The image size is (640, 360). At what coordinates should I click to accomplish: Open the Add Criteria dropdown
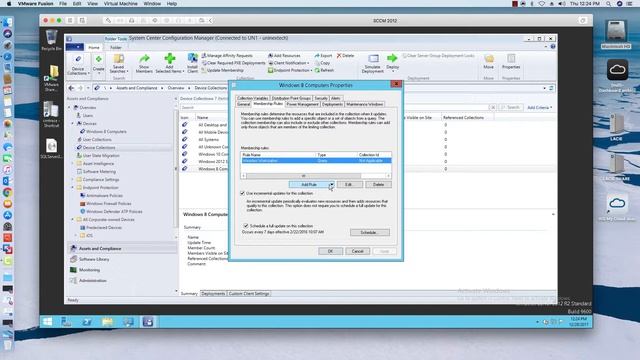click(x=540, y=107)
